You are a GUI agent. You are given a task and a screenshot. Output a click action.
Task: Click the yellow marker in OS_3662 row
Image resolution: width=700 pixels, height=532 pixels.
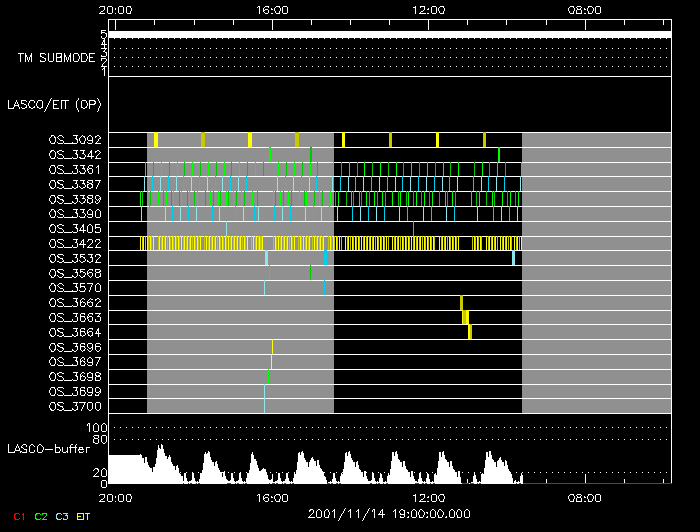[x=461, y=302]
